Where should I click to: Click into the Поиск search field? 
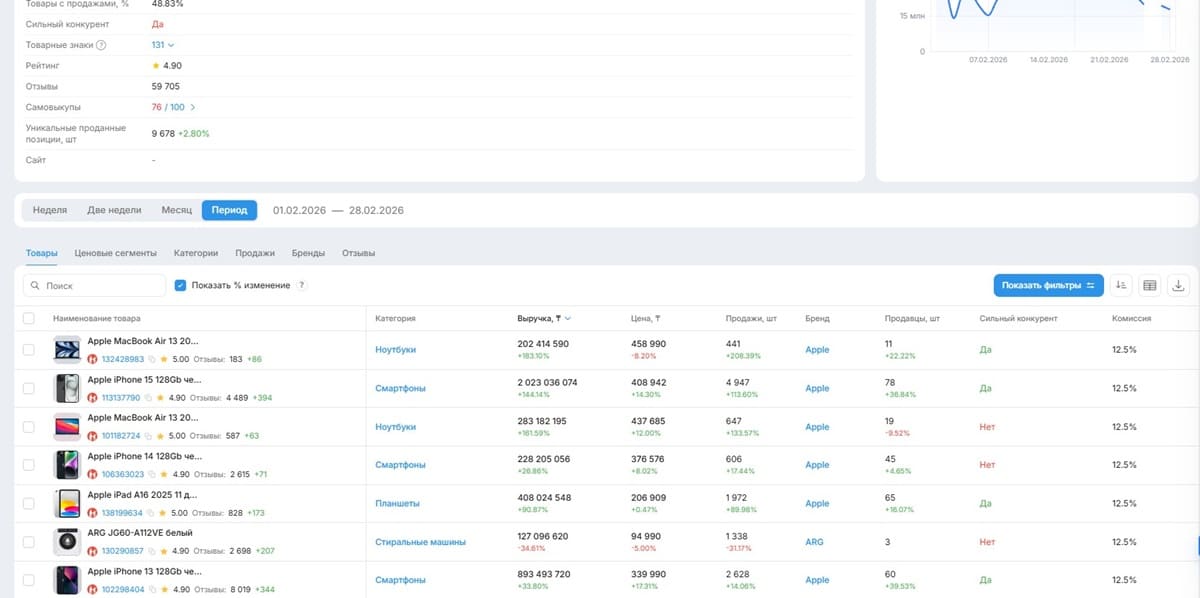94,285
